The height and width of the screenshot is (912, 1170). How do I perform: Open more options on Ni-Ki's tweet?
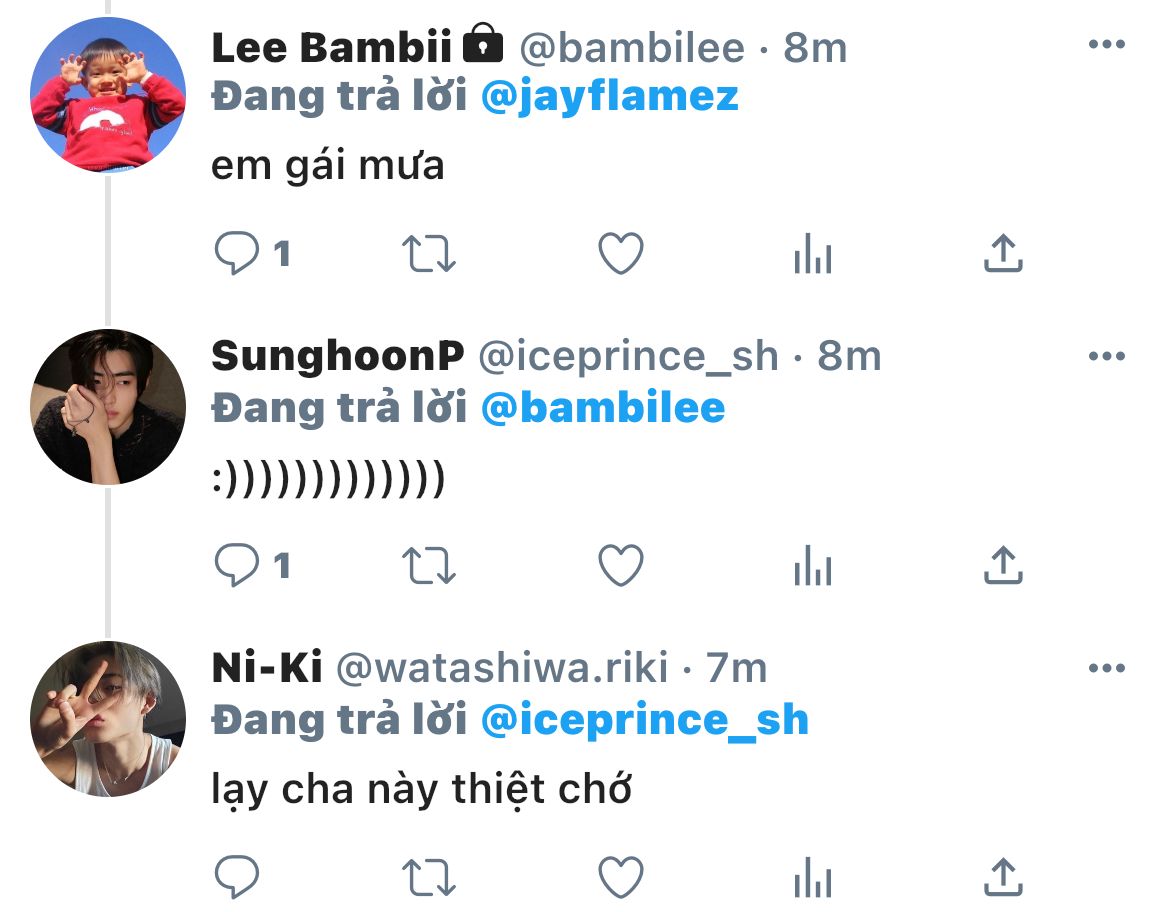1107,669
